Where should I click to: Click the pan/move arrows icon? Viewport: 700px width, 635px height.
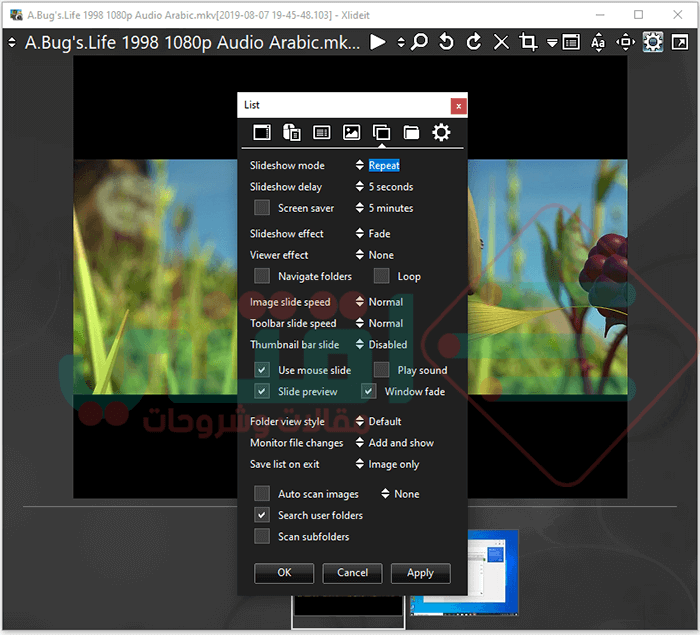(625, 42)
